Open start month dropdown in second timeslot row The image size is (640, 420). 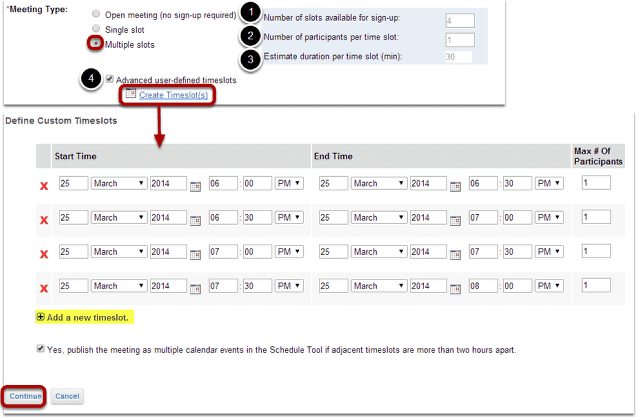coord(118,218)
